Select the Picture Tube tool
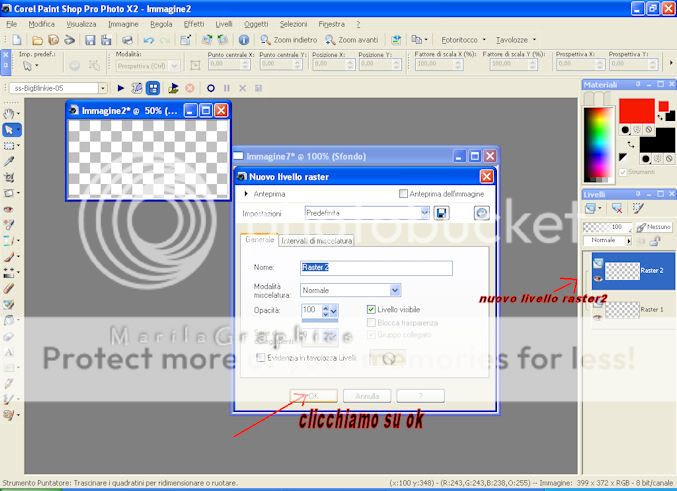The height and width of the screenshot is (491, 677). click(x=9, y=304)
